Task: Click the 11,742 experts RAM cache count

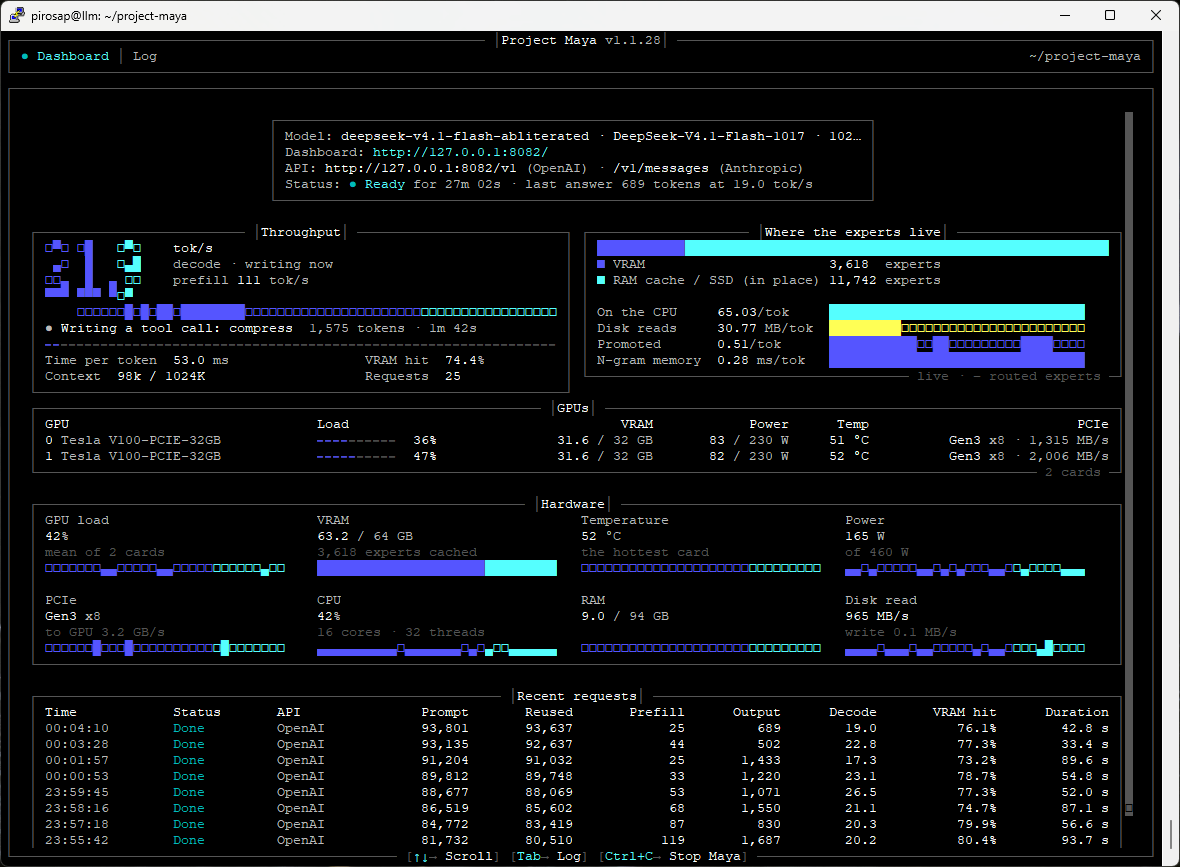Action: pyautogui.click(x=885, y=280)
